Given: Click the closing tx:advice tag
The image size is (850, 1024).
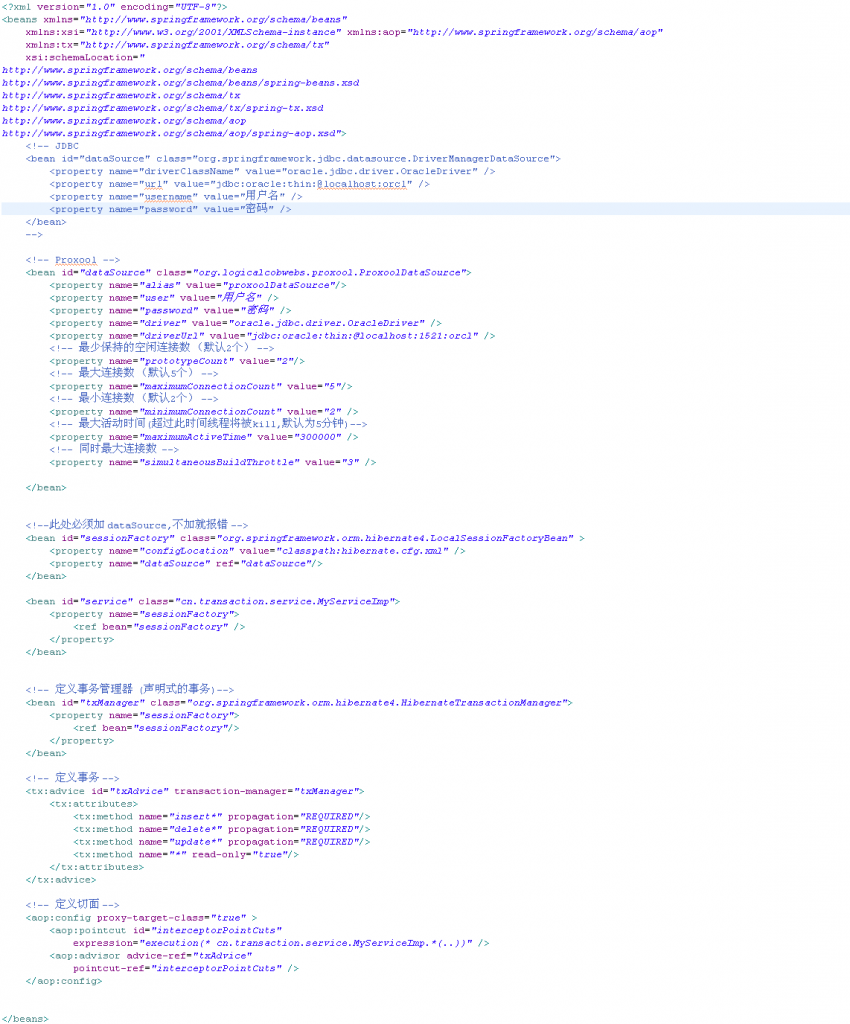Looking at the screenshot, I should click(x=61, y=880).
